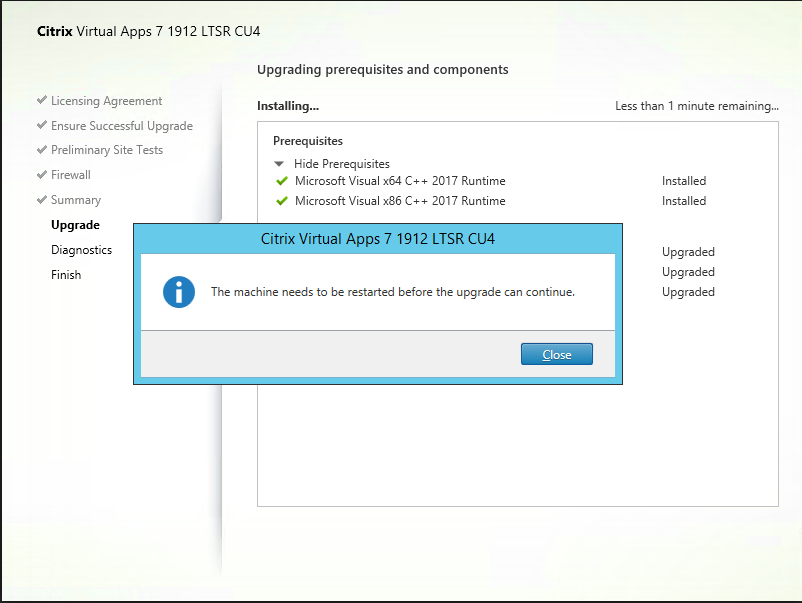Select the Diagnostics step in the sidebar

point(81,250)
